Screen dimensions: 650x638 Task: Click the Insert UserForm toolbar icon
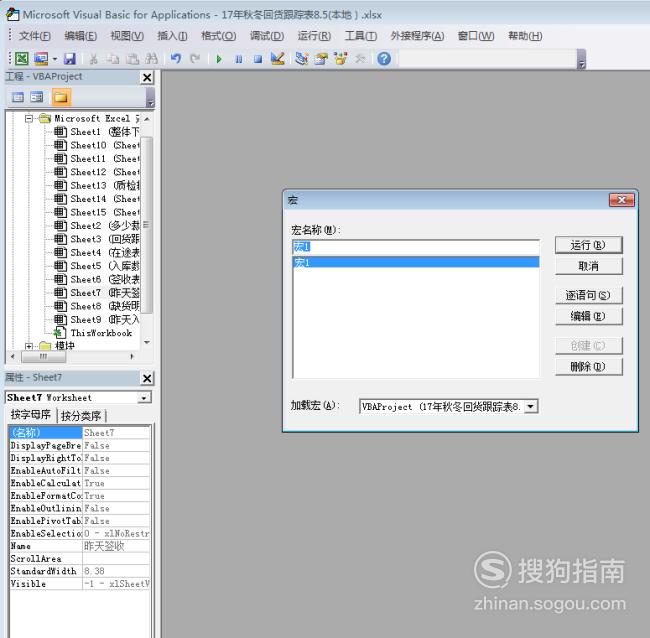click(x=41, y=59)
